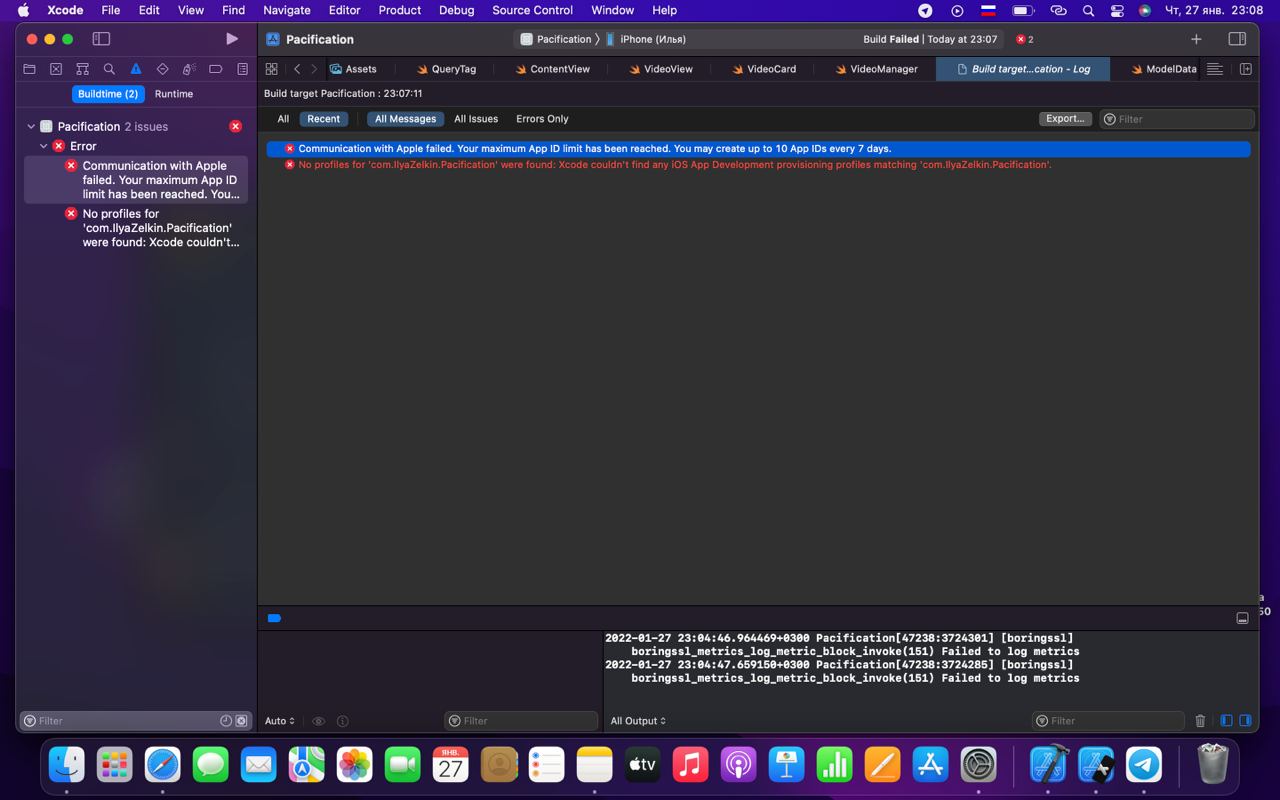
Task: Open the Breakpoint navigator icon
Action: 215,69
